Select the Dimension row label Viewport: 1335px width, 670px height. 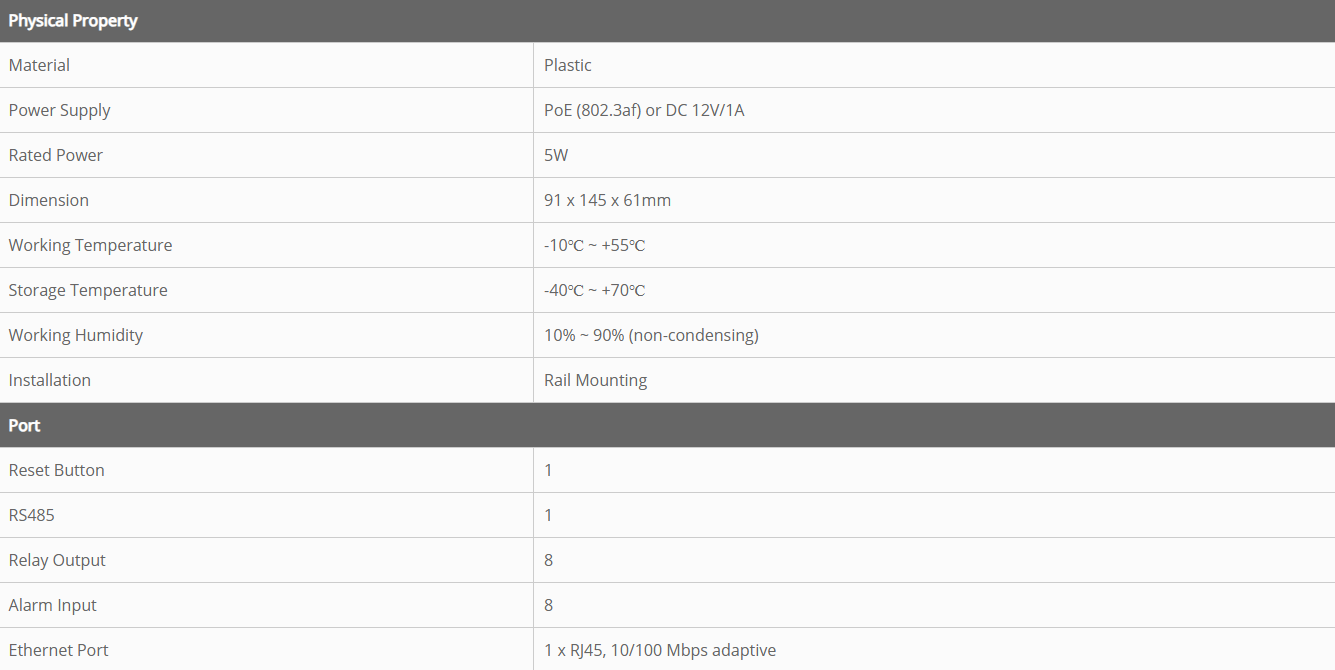click(48, 200)
